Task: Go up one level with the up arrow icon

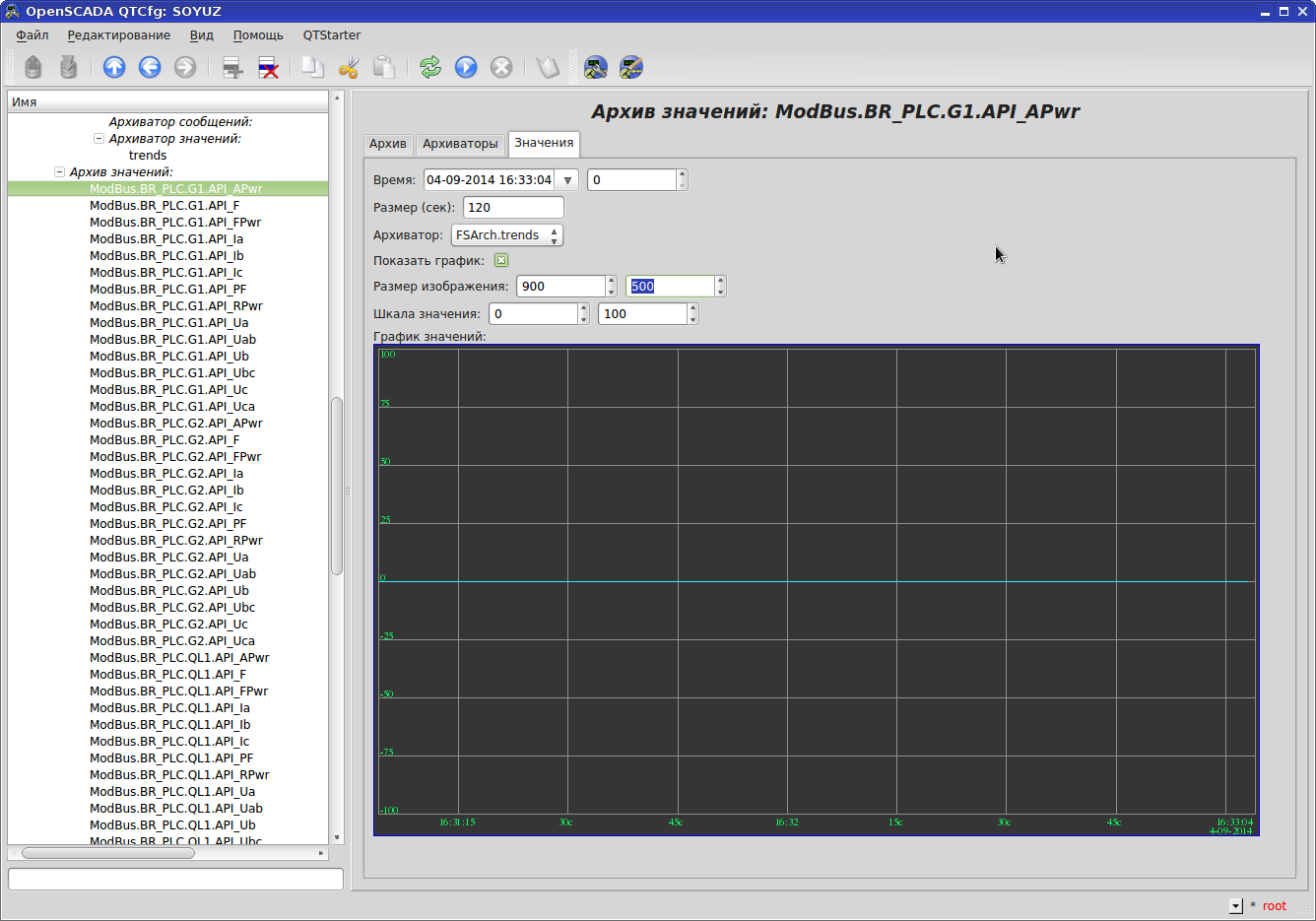Action: coord(114,67)
